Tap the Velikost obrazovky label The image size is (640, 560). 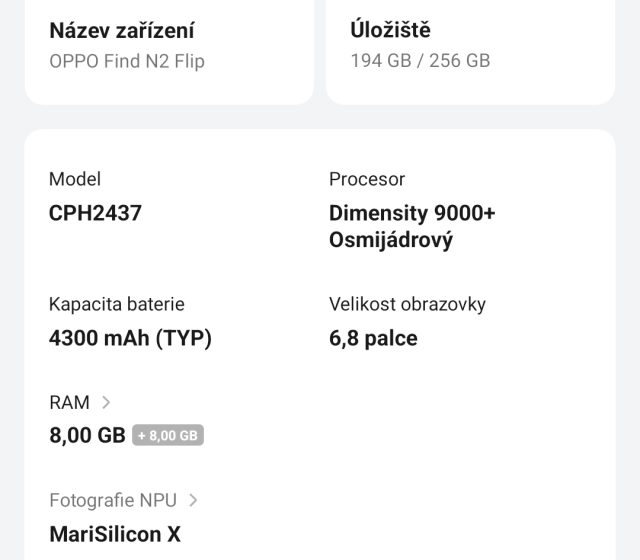click(x=407, y=304)
